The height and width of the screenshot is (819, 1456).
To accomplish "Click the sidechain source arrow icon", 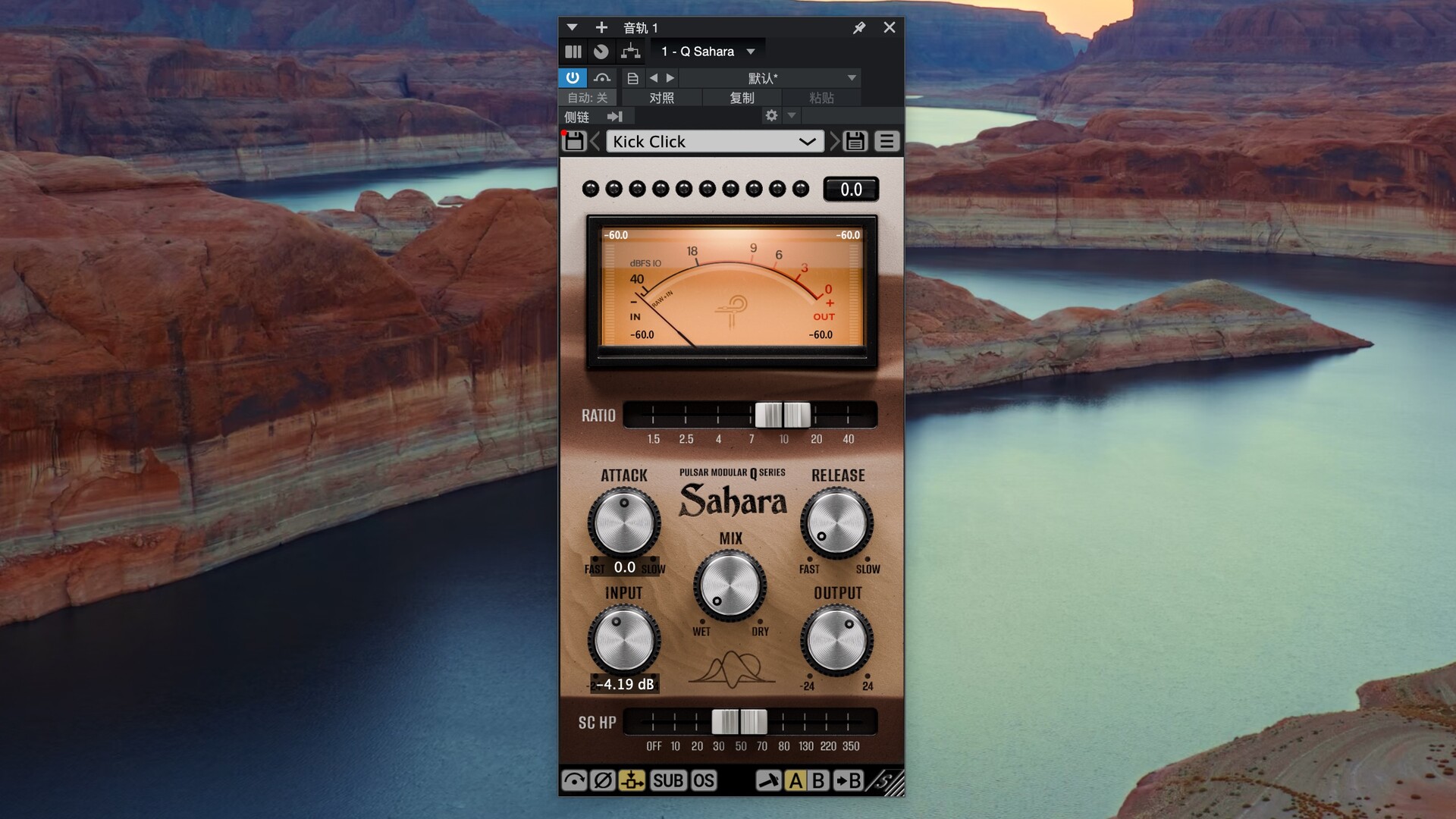I will (x=615, y=117).
